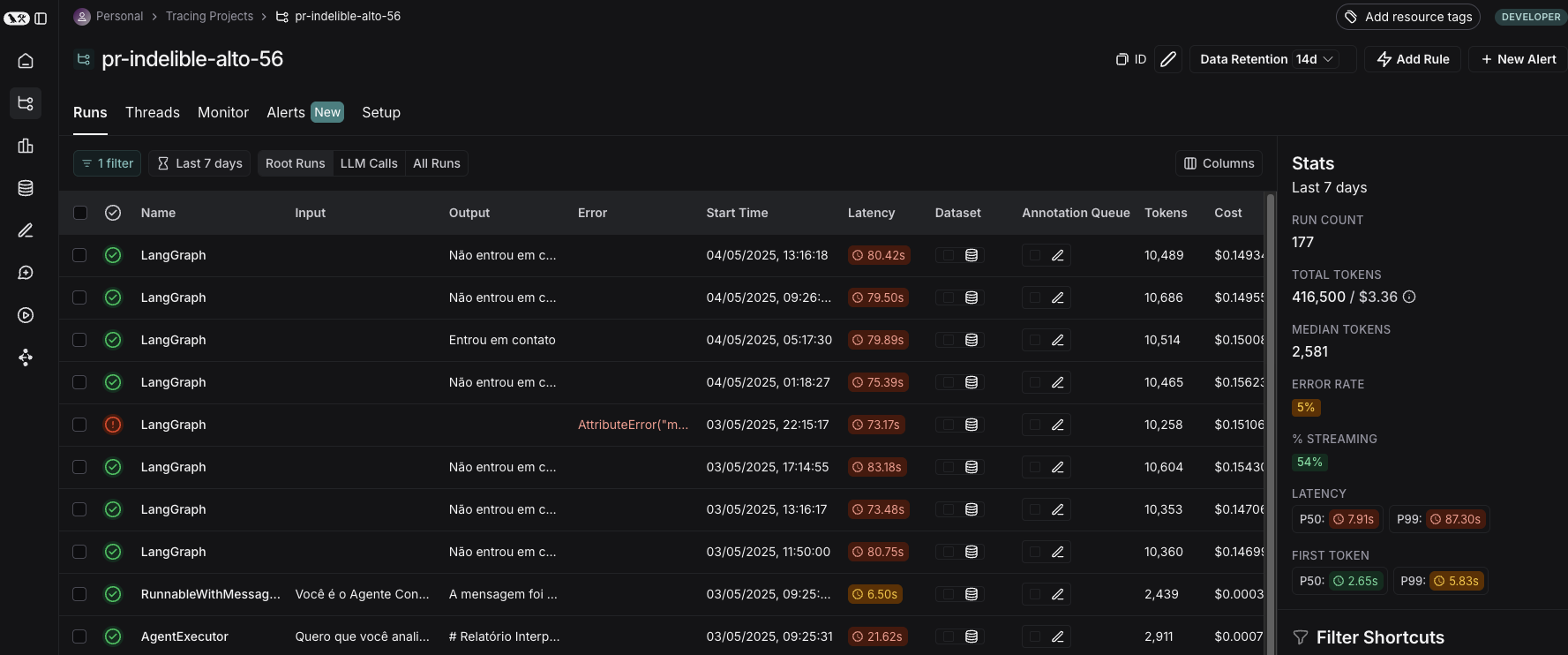This screenshot has height=655, width=1568.
Task: Click the Add Rule button
Action: click(1413, 59)
